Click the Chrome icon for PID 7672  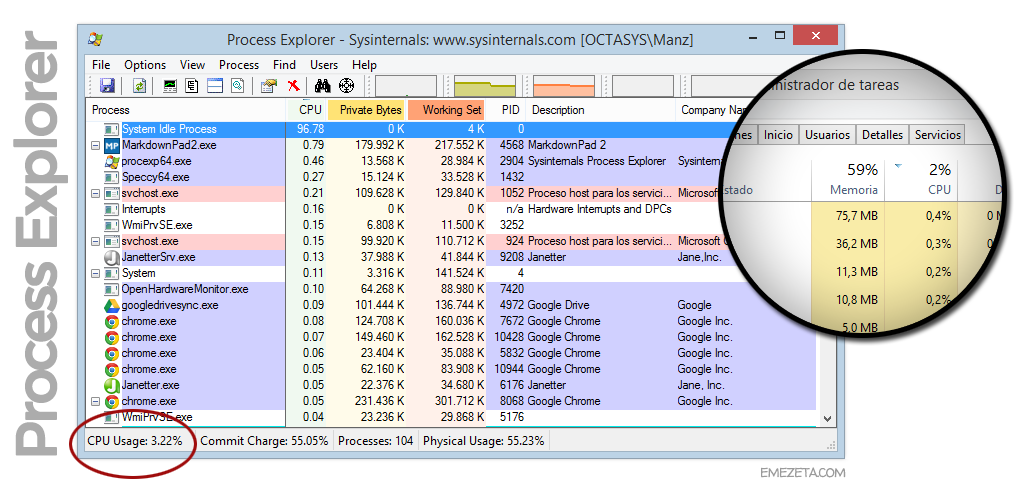[x=112, y=321]
